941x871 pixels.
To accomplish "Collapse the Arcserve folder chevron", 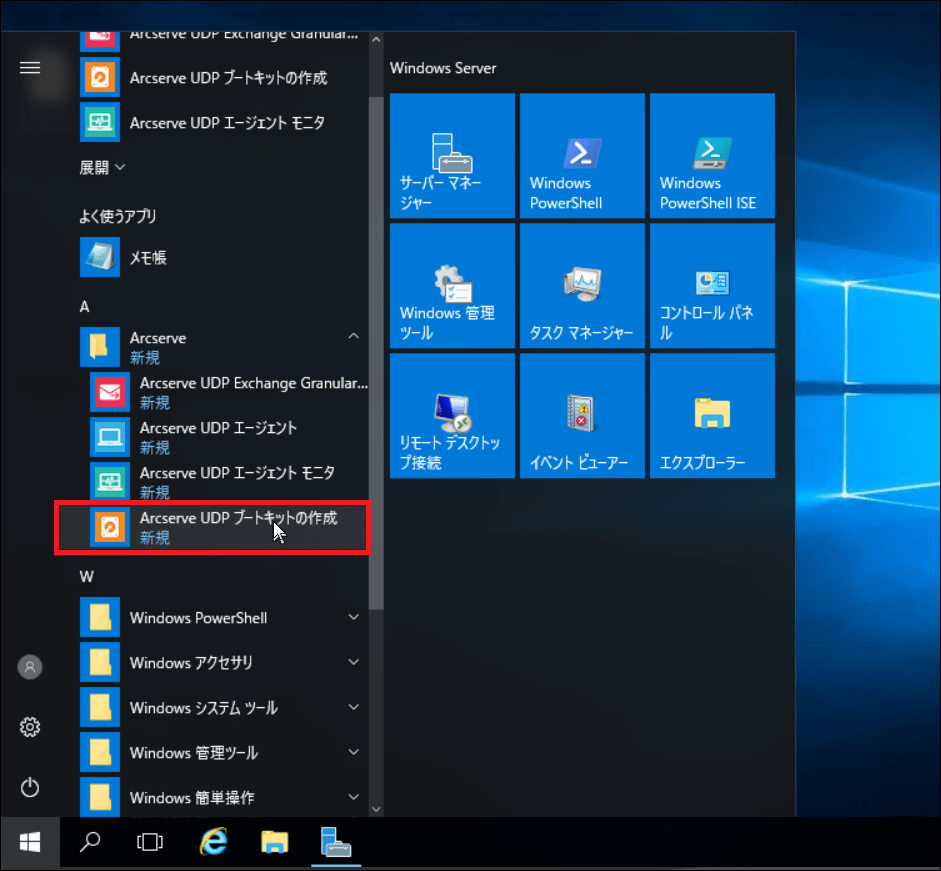I will (x=353, y=338).
